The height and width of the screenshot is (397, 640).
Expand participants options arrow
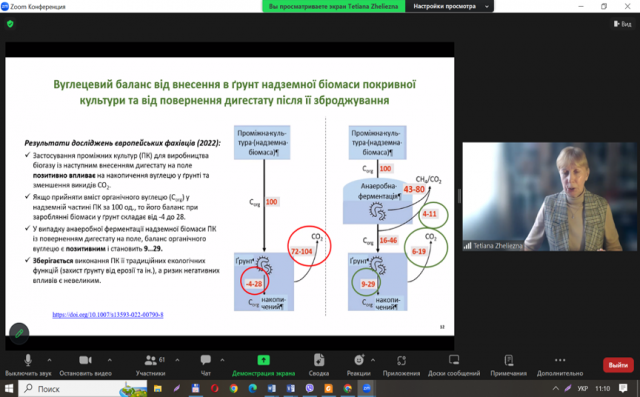177,360
